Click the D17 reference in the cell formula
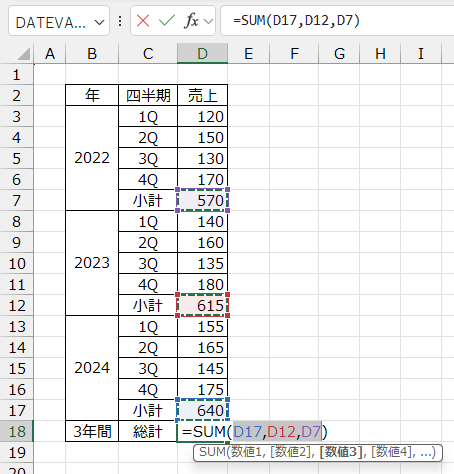Image resolution: width=454 pixels, height=474 pixels. tap(248, 432)
